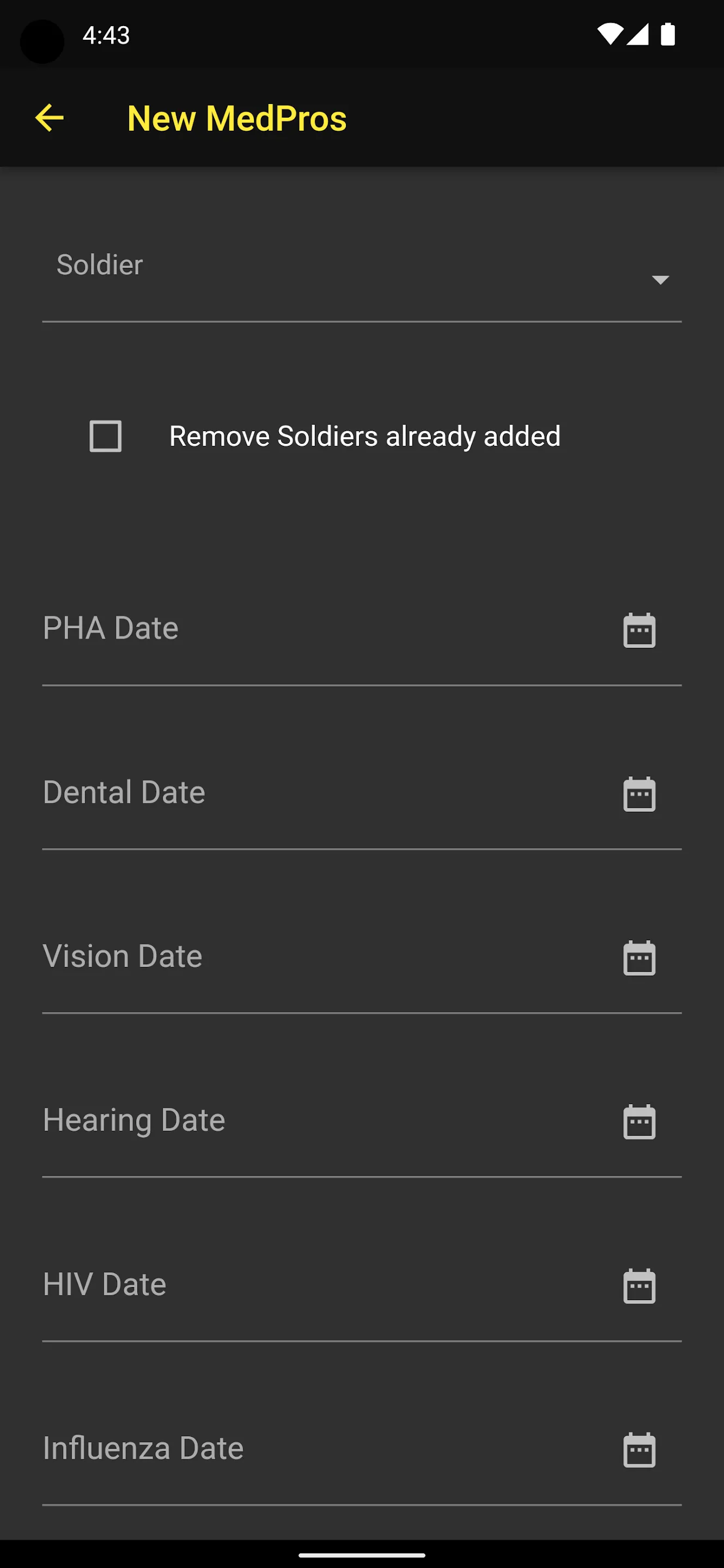Expand the Soldier dropdown arrow
Image resolution: width=724 pixels, height=1568 pixels.
pos(661,279)
